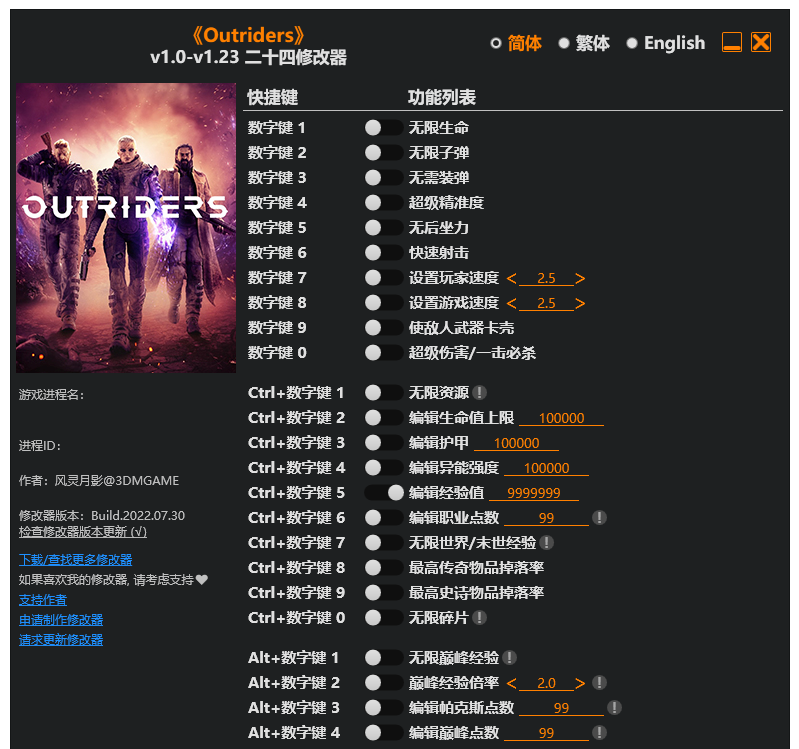Enable 无限世界/末世经验 toggle
The height and width of the screenshot is (749, 799).
tap(384, 543)
